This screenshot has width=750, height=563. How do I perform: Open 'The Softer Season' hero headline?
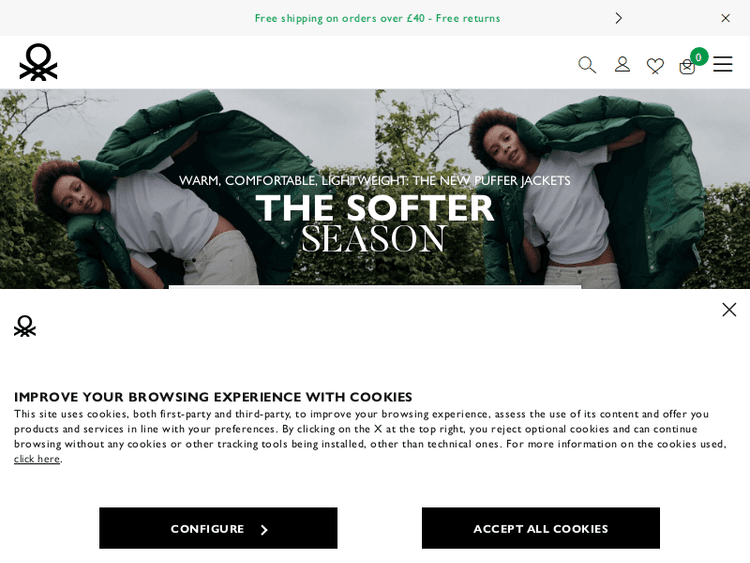[375, 222]
